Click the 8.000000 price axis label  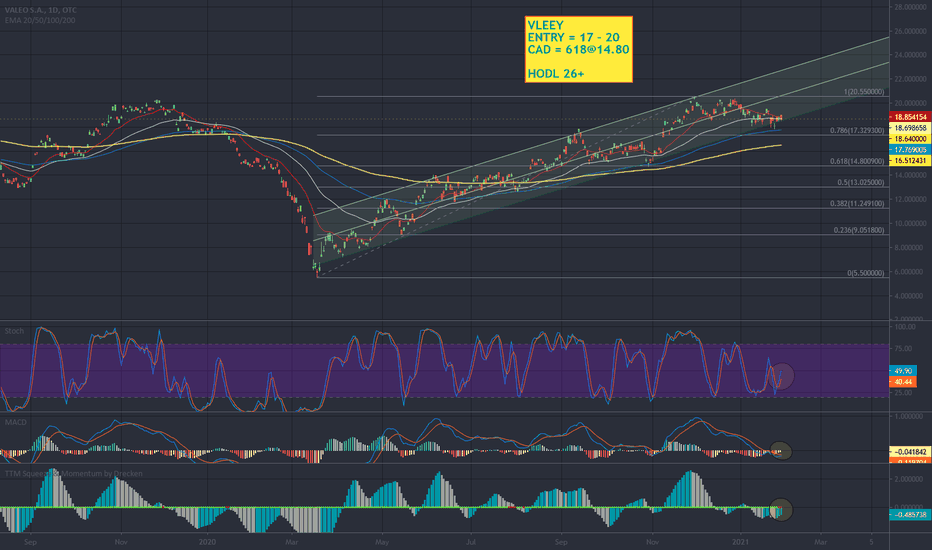(x=910, y=248)
